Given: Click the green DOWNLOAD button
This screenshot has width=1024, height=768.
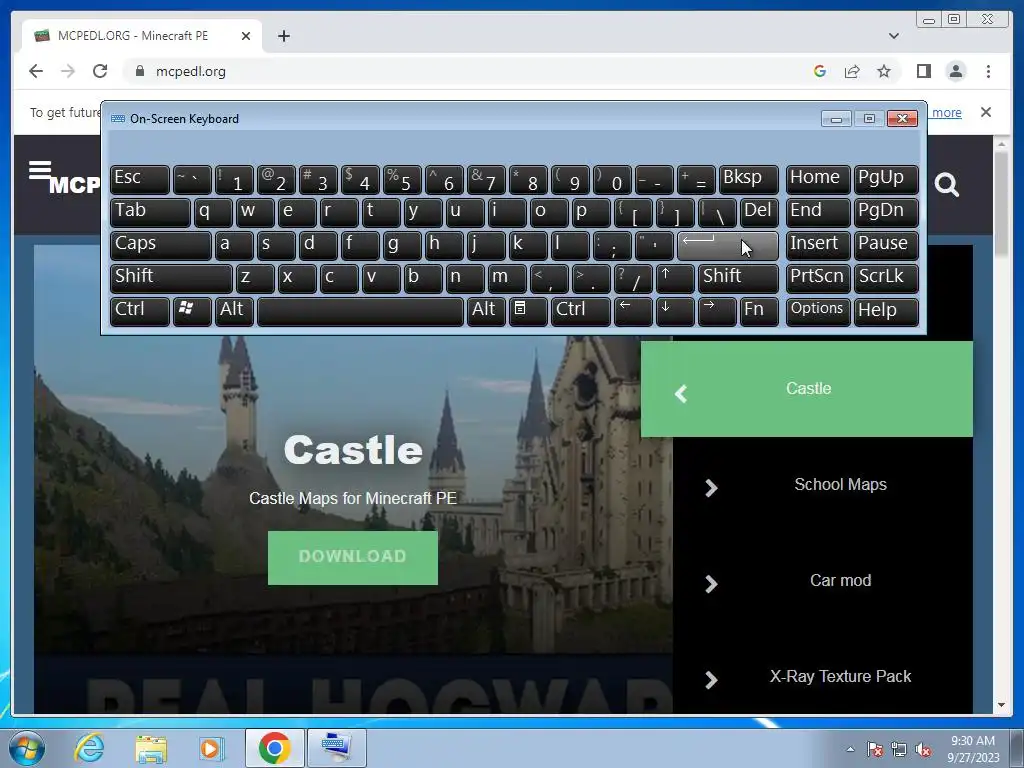Looking at the screenshot, I should (353, 557).
